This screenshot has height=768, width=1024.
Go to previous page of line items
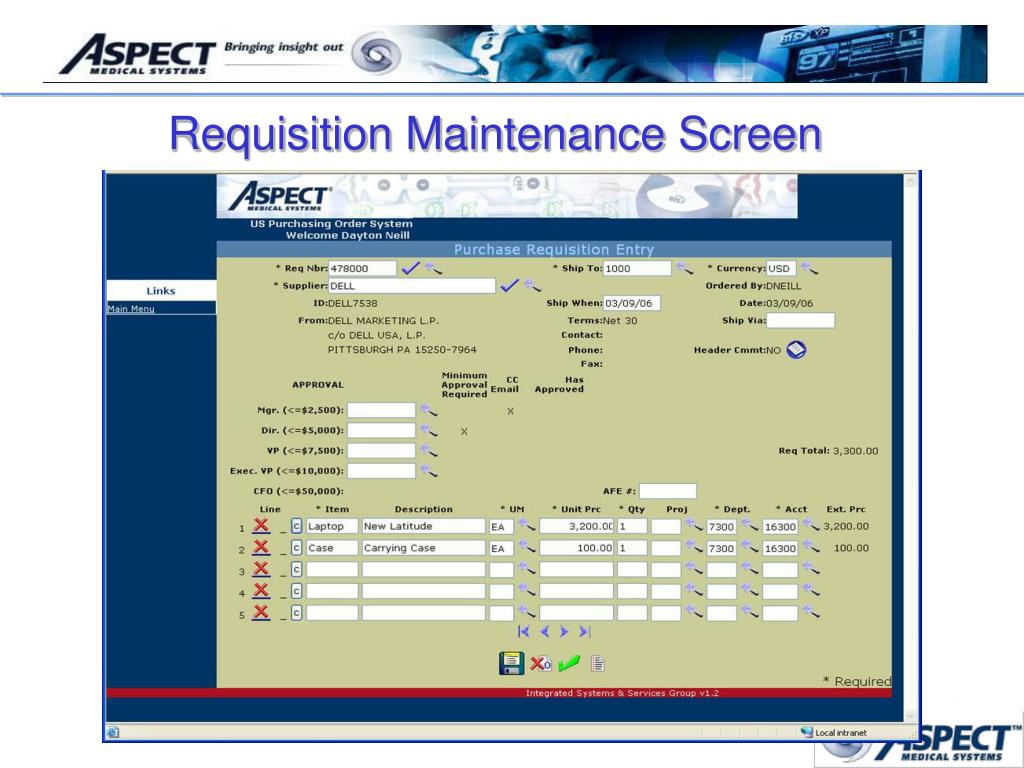click(545, 632)
